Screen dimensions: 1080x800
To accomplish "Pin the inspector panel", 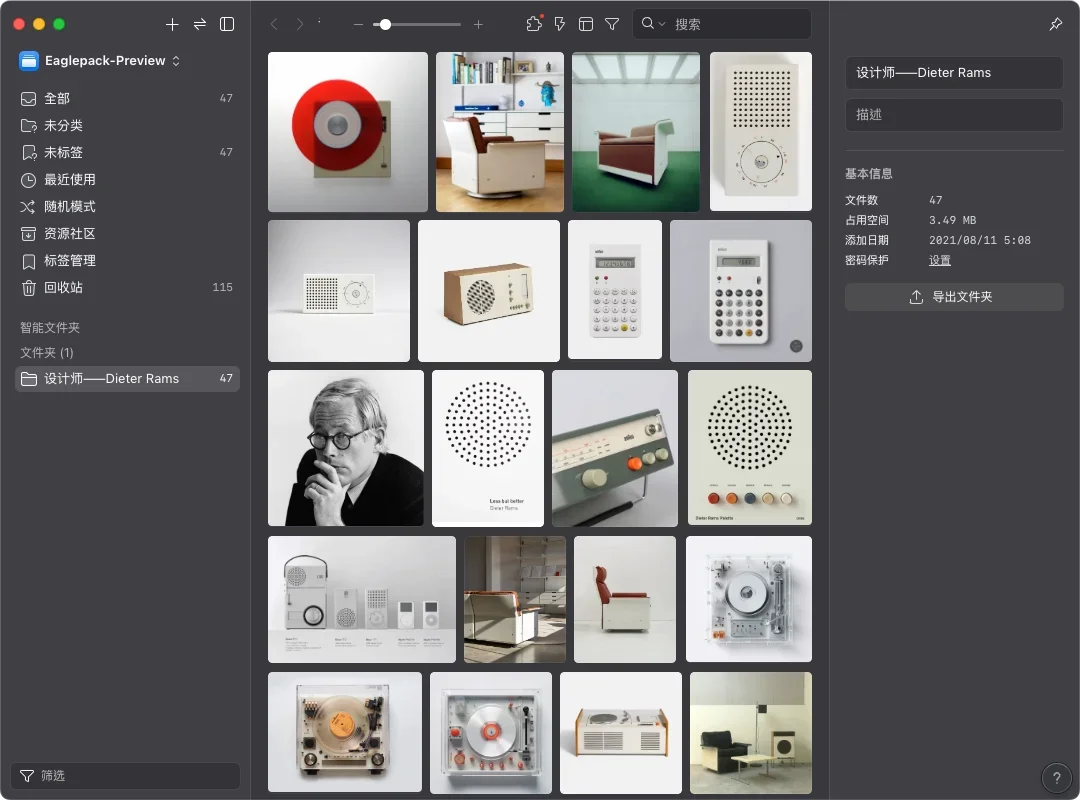I will pos(1056,24).
